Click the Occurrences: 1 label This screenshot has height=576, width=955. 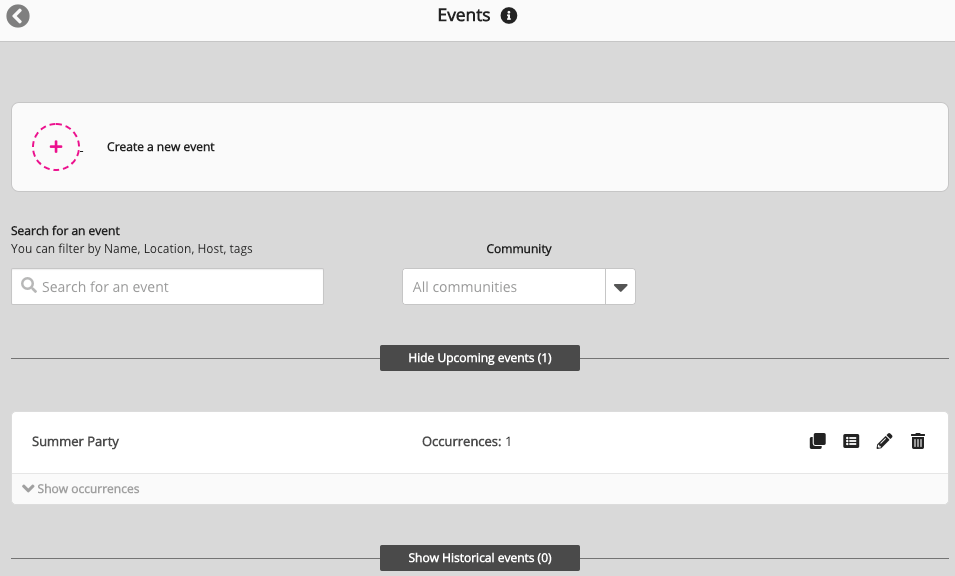tap(466, 441)
